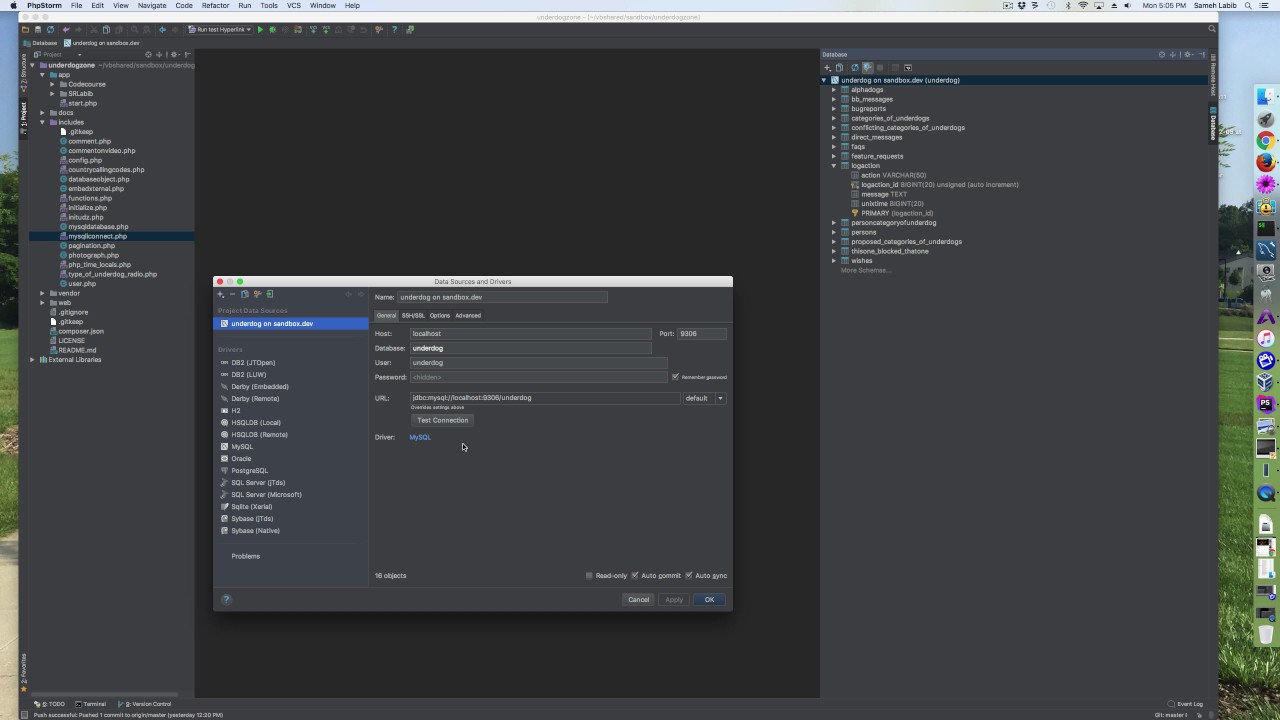Open Run test Hyperlink configuration dropdown

220,30
